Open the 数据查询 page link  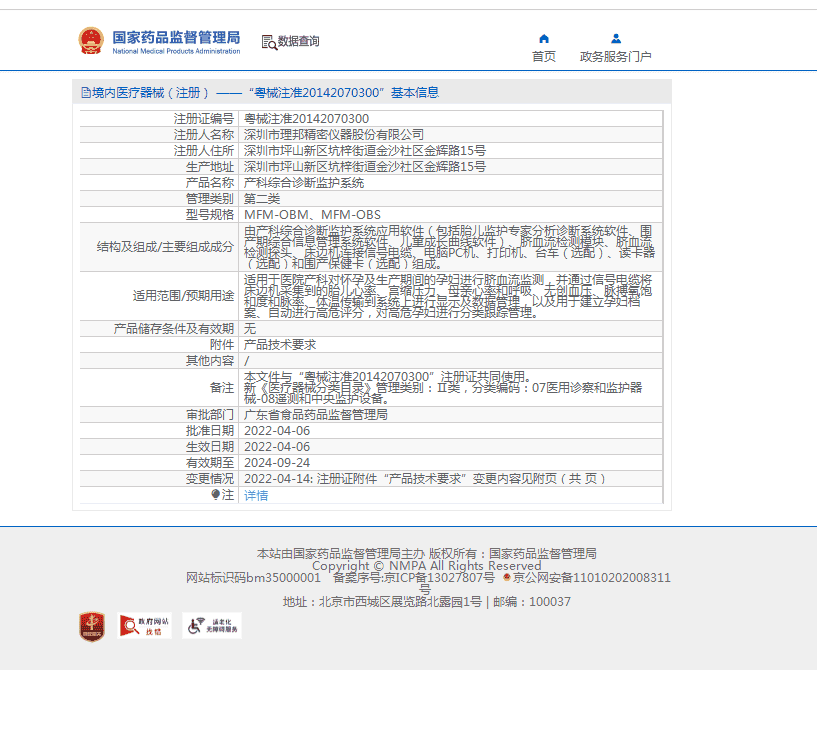point(299,42)
